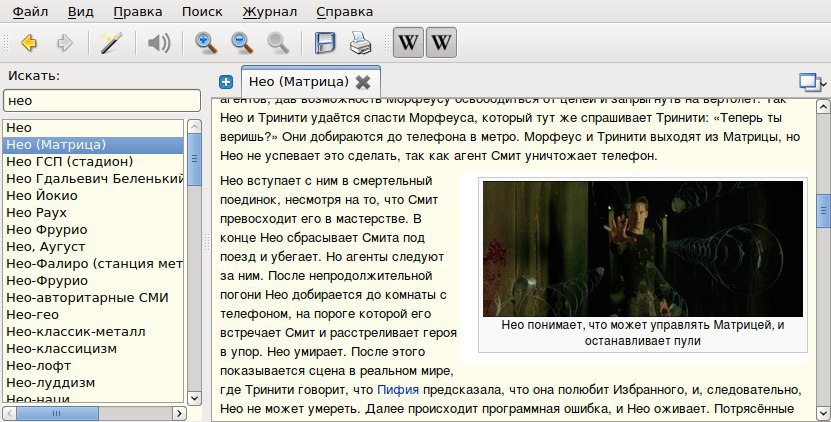Click the greyed forward arrow
The width and height of the screenshot is (831, 422).
pyautogui.click(x=65, y=42)
